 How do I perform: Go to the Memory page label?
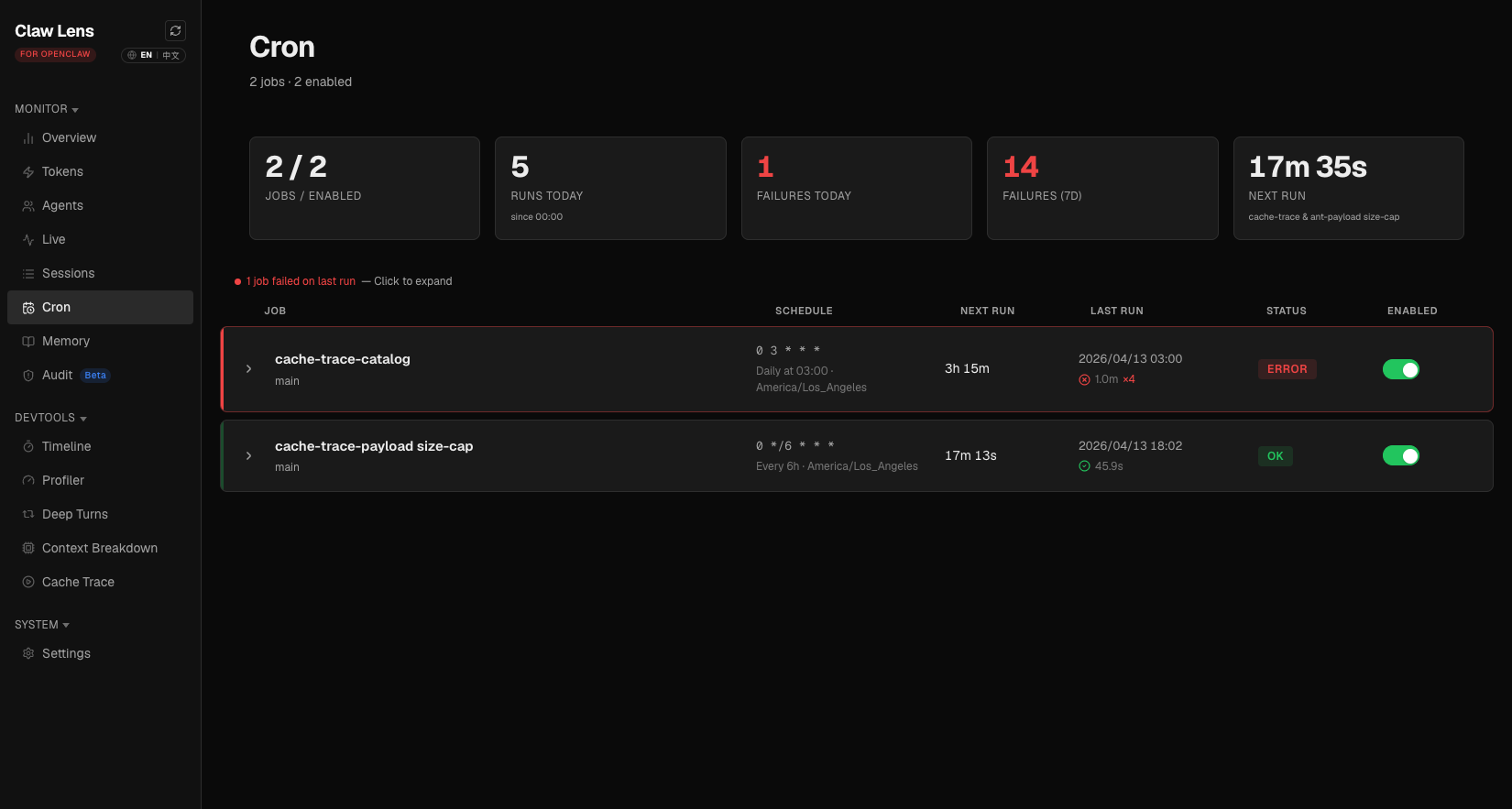point(66,342)
